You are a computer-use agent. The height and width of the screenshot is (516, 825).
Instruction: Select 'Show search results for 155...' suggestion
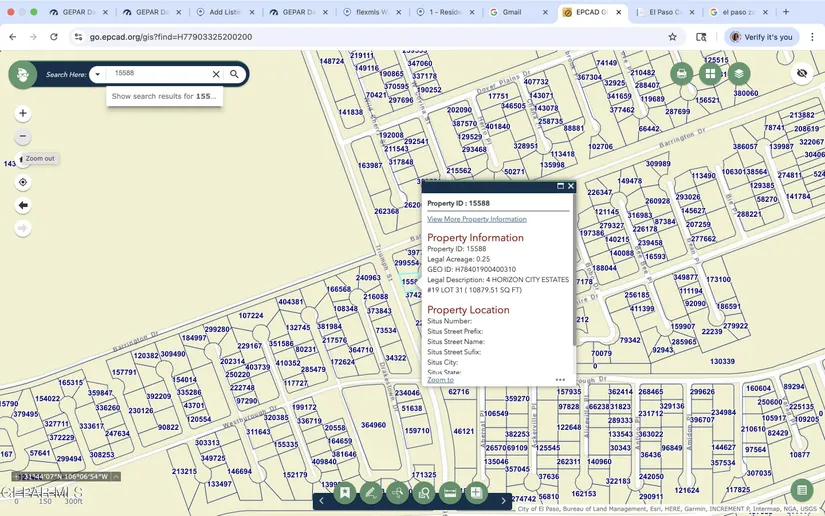(x=164, y=96)
